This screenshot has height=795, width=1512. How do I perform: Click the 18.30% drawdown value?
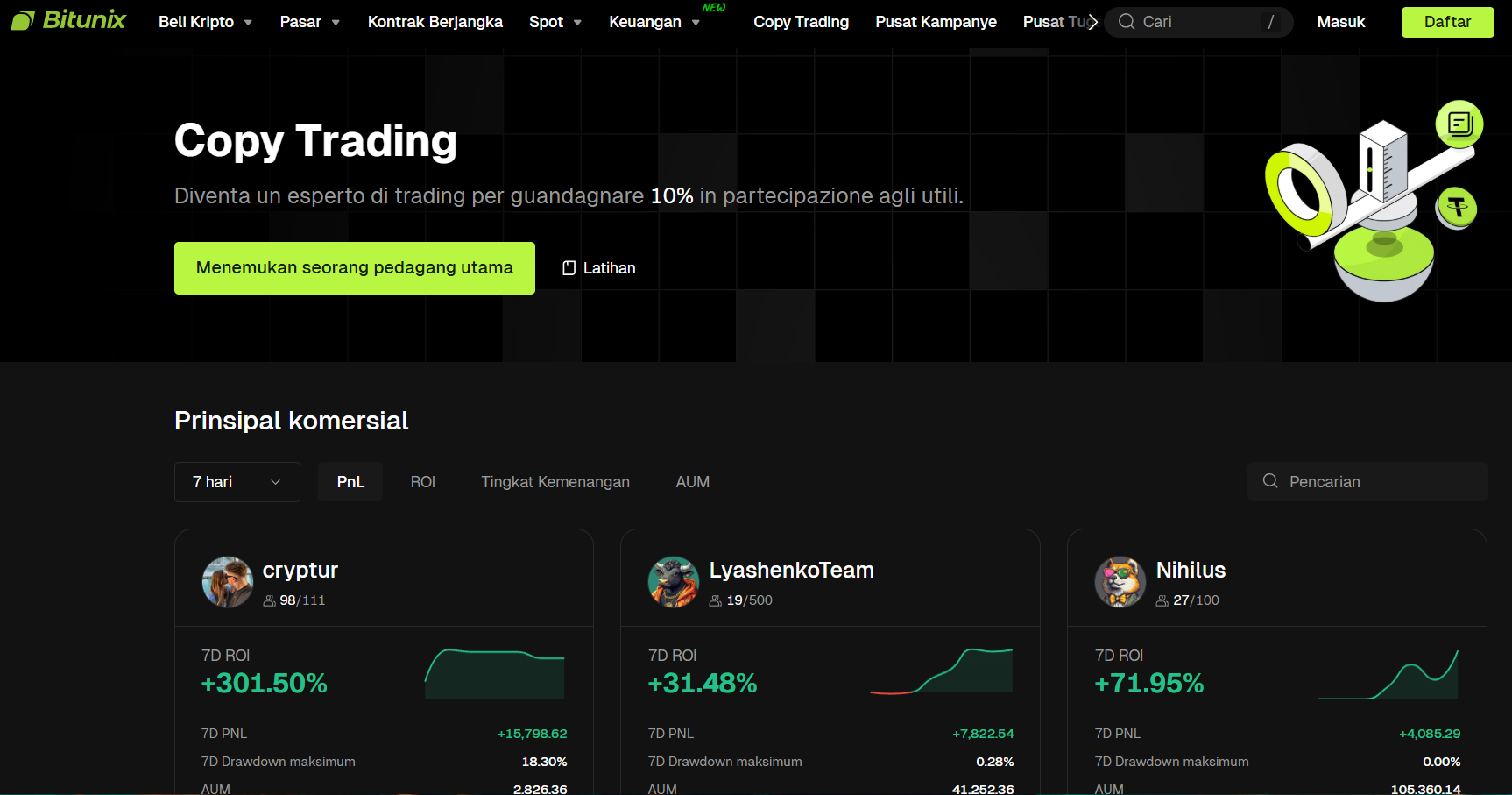point(544,762)
